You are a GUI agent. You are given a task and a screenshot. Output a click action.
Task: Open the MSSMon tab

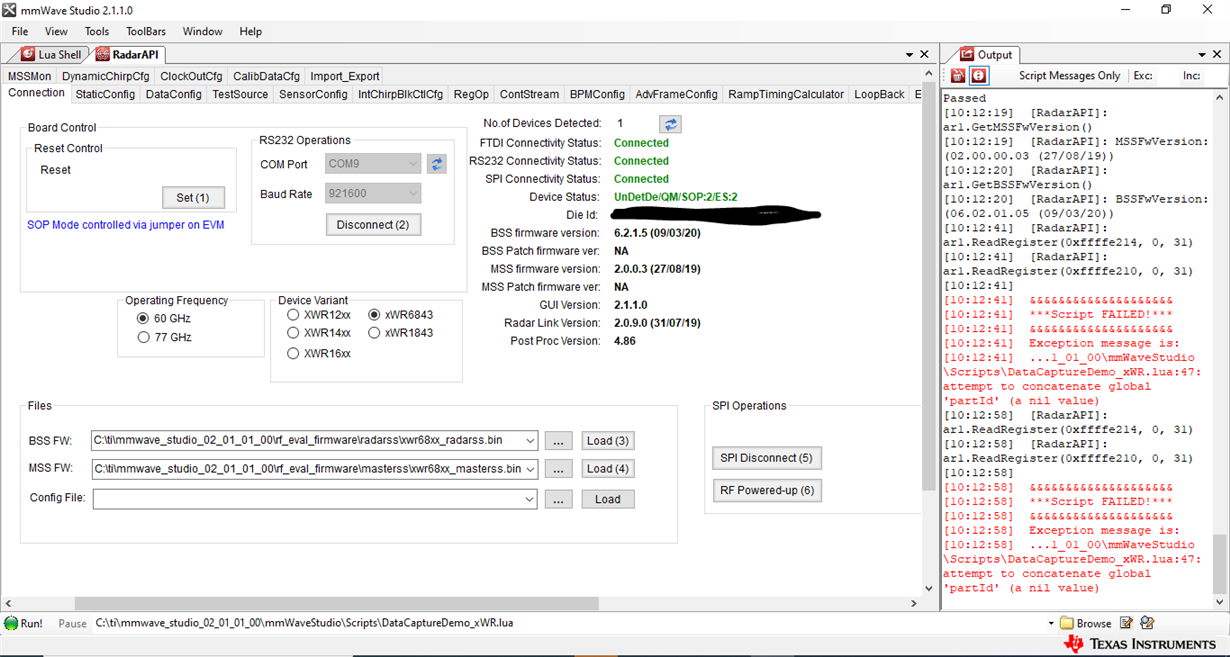(x=29, y=76)
